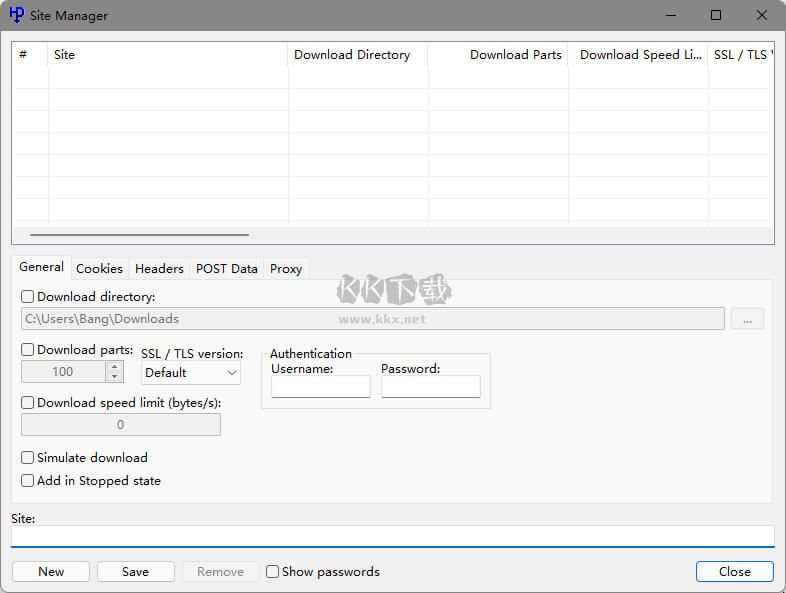Viewport: 786px width, 593px height.
Task: Click the Site URL input field
Action: click(392, 536)
